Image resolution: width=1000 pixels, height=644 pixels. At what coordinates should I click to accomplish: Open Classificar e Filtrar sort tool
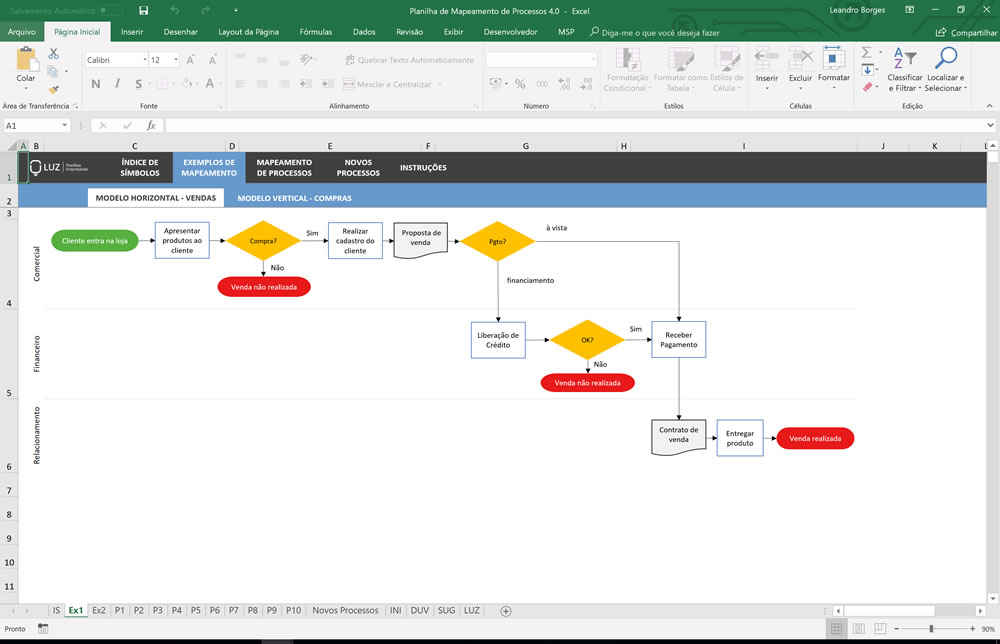904,70
